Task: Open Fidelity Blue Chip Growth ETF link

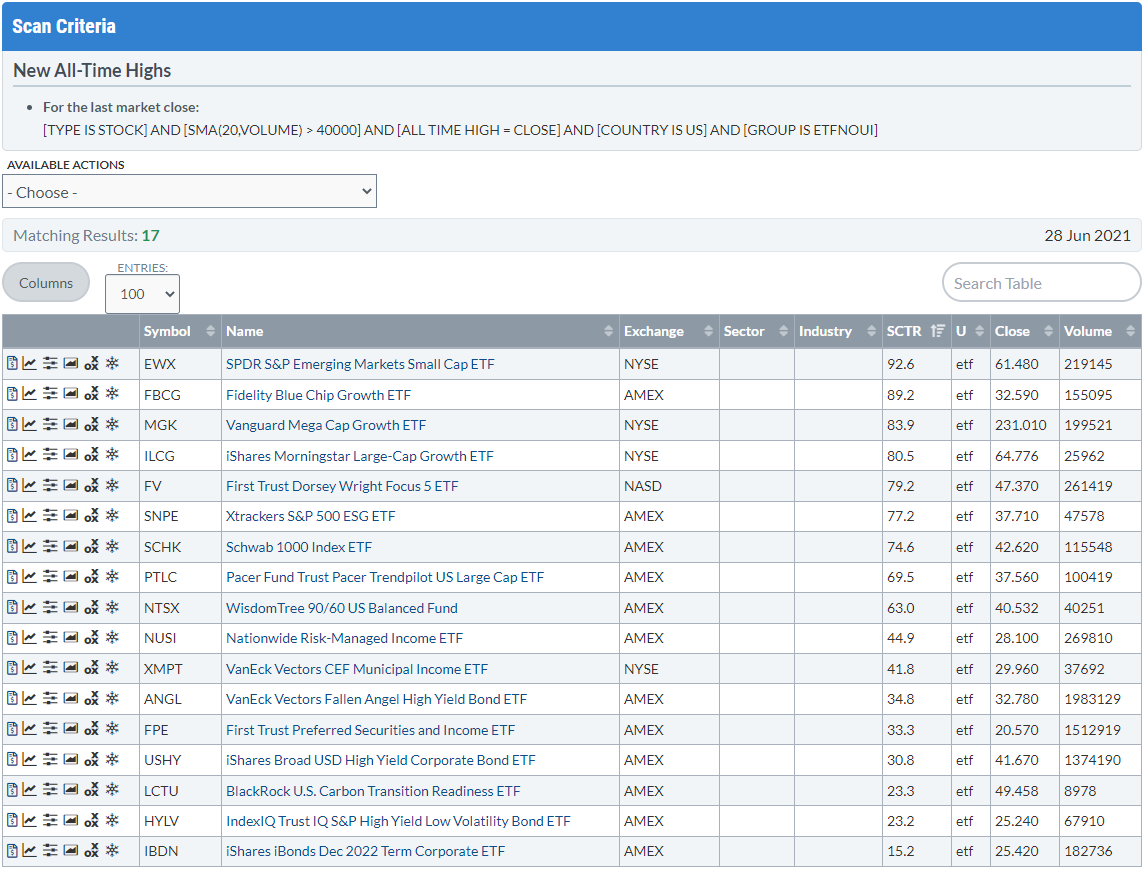Action: point(318,394)
